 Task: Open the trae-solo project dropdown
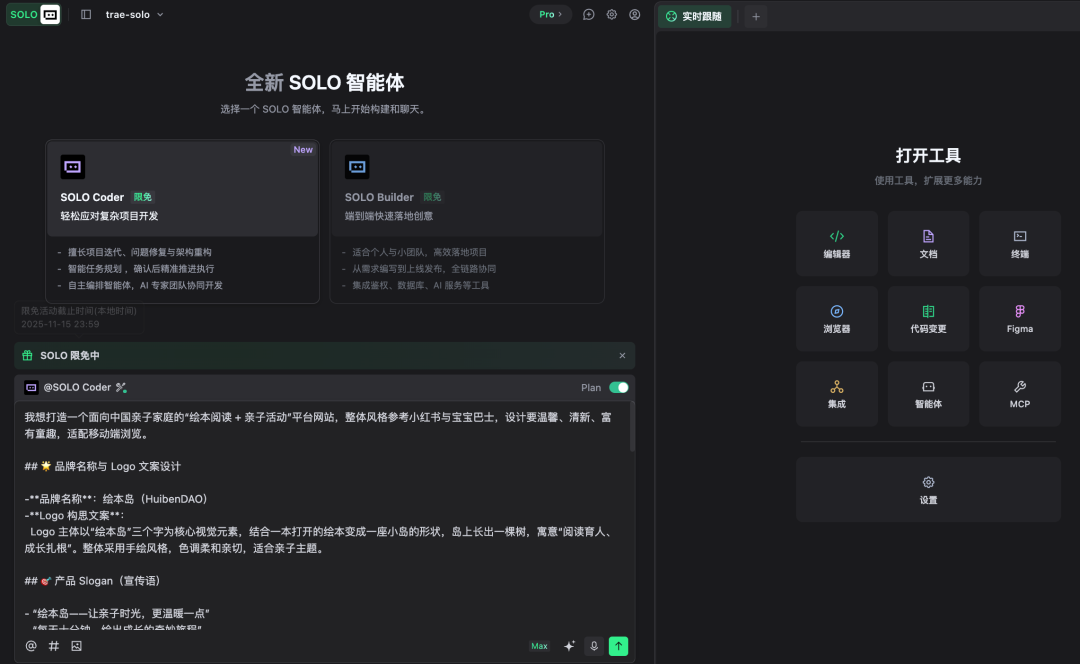(x=134, y=14)
